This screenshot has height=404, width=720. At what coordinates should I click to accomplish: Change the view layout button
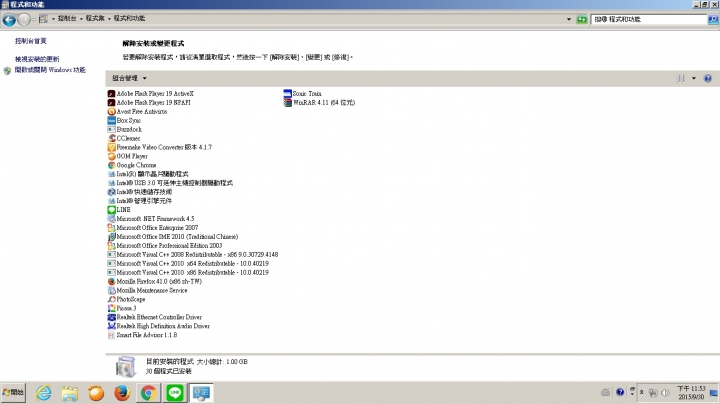point(681,79)
